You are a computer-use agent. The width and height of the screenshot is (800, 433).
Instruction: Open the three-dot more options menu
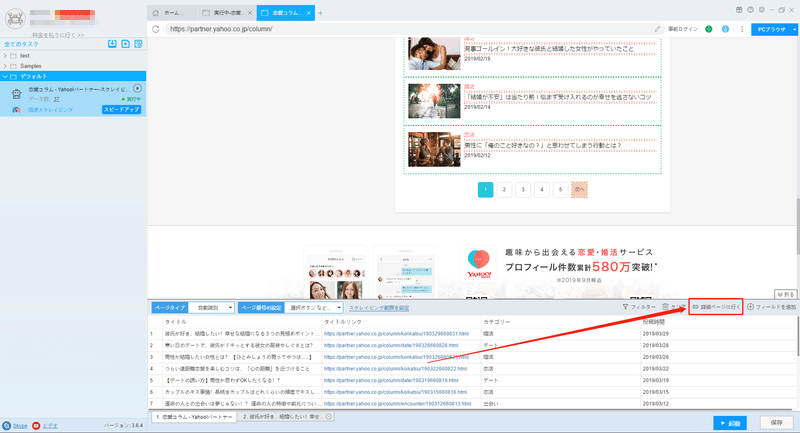[x=742, y=29]
